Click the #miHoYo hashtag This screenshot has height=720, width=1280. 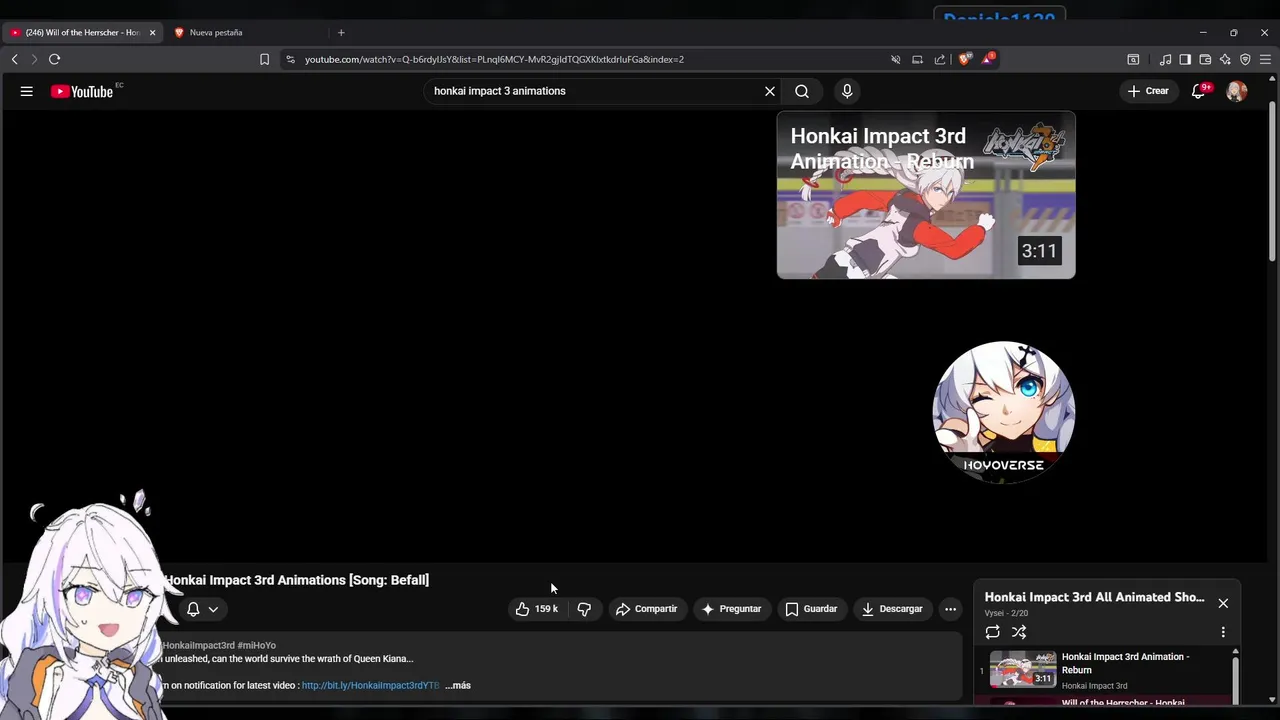(x=256, y=646)
